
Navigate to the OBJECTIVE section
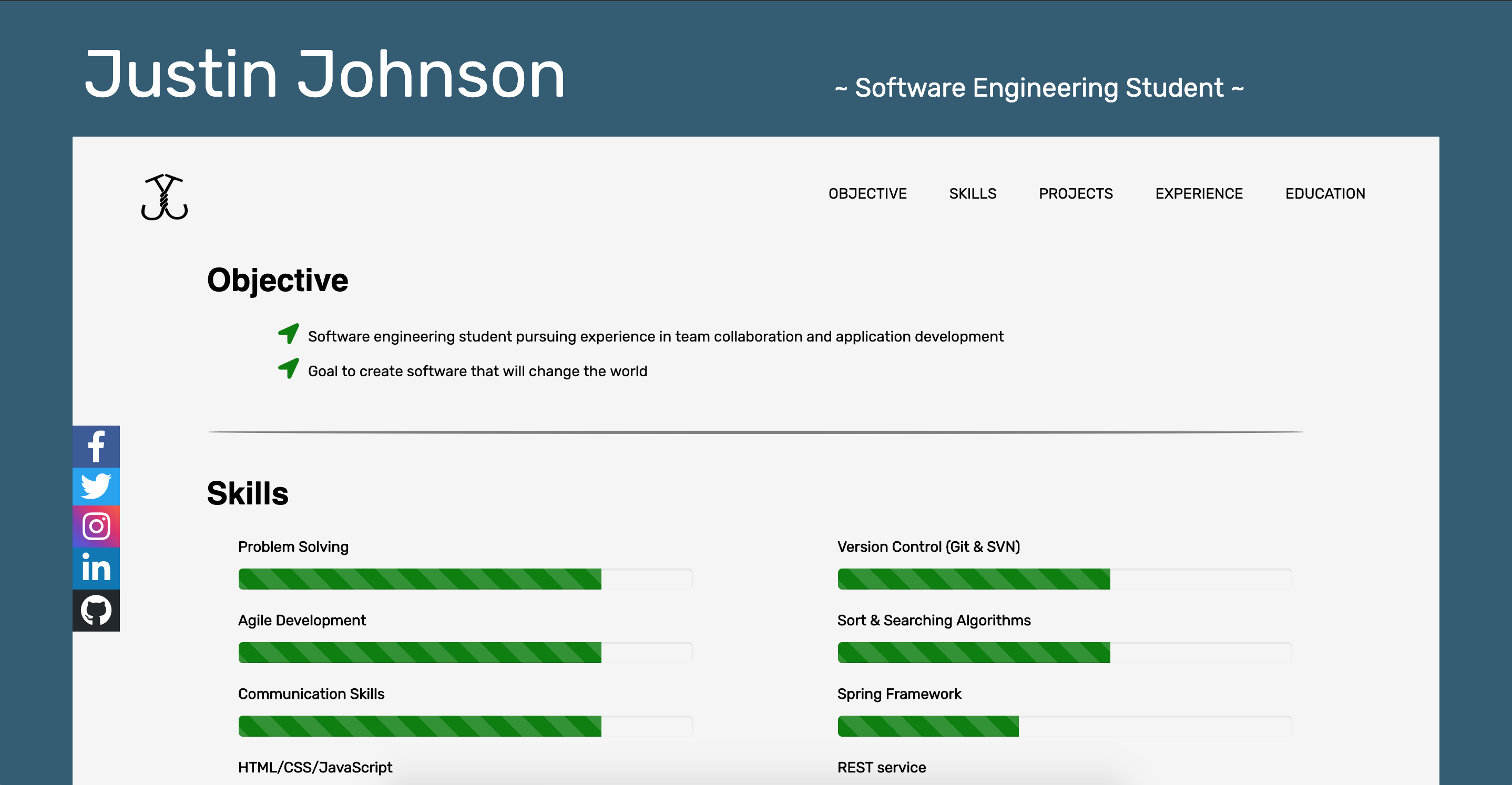click(867, 193)
